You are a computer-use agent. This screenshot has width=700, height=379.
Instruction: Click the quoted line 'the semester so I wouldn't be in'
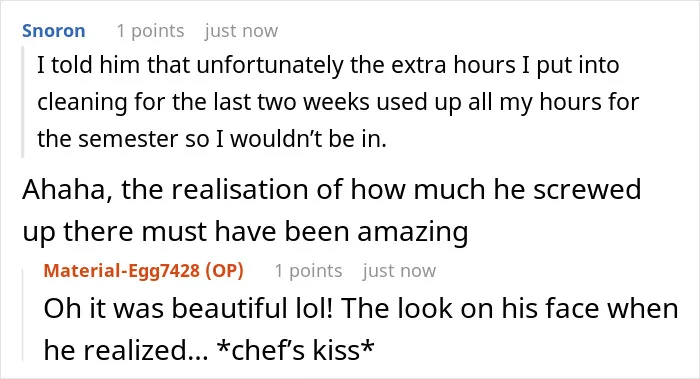pos(212,139)
